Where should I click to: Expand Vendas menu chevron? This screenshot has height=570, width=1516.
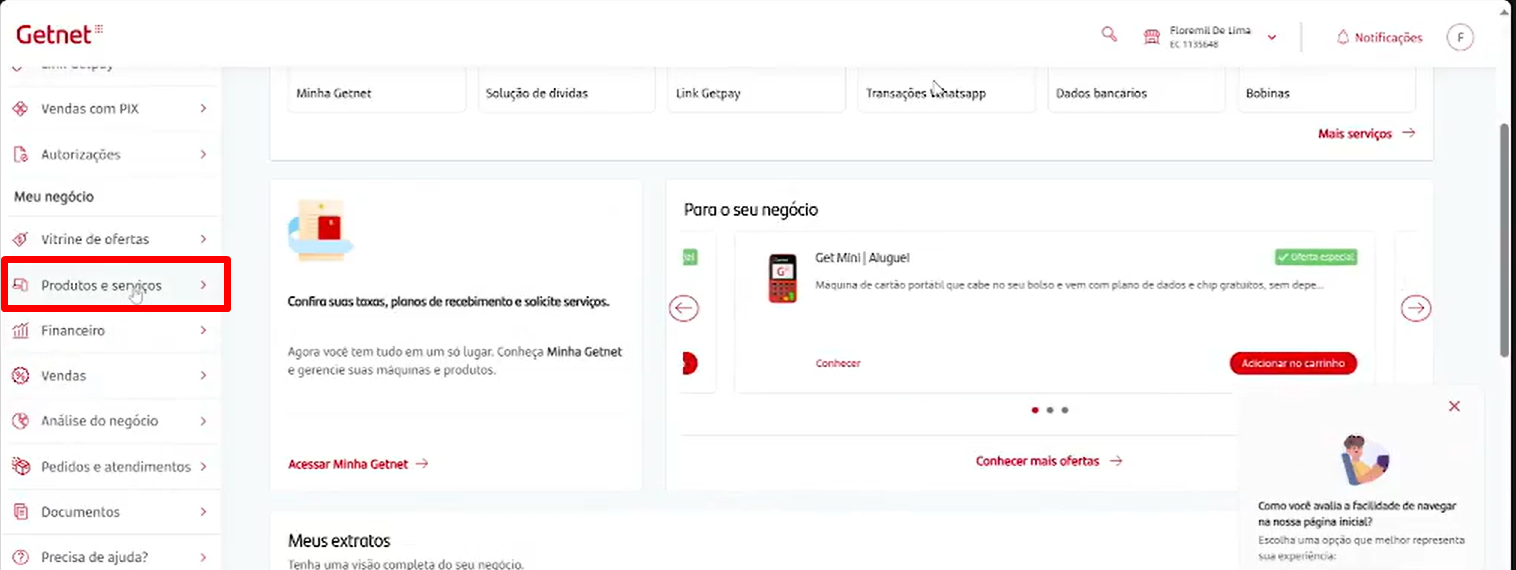(x=203, y=376)
